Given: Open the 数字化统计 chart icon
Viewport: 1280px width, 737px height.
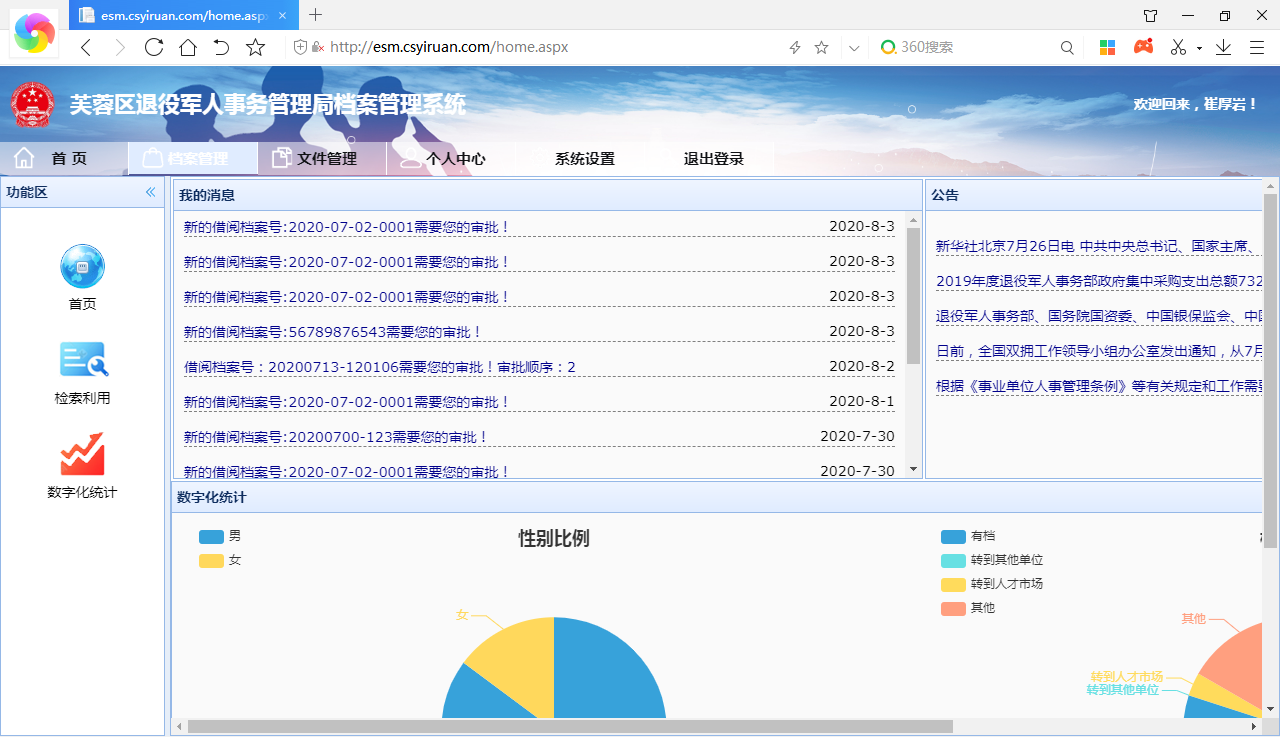Looking at the screenshot, I should pos(82,454).
